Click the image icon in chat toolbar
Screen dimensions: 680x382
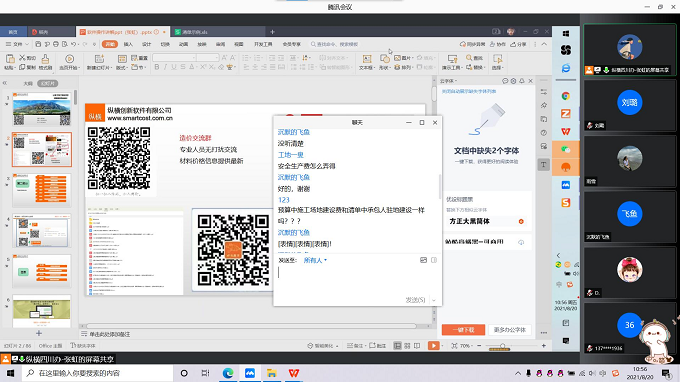[423, 260]
